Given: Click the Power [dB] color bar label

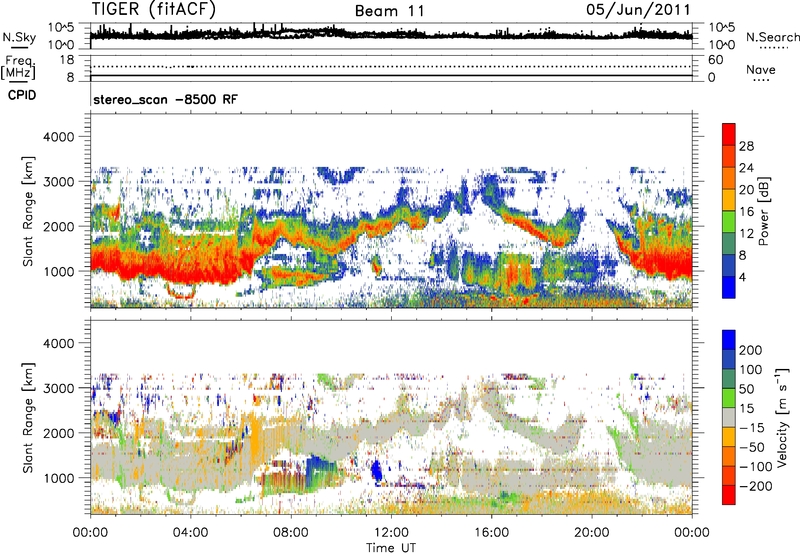Looking at the screenshot, I should click(x=763, y=211).
